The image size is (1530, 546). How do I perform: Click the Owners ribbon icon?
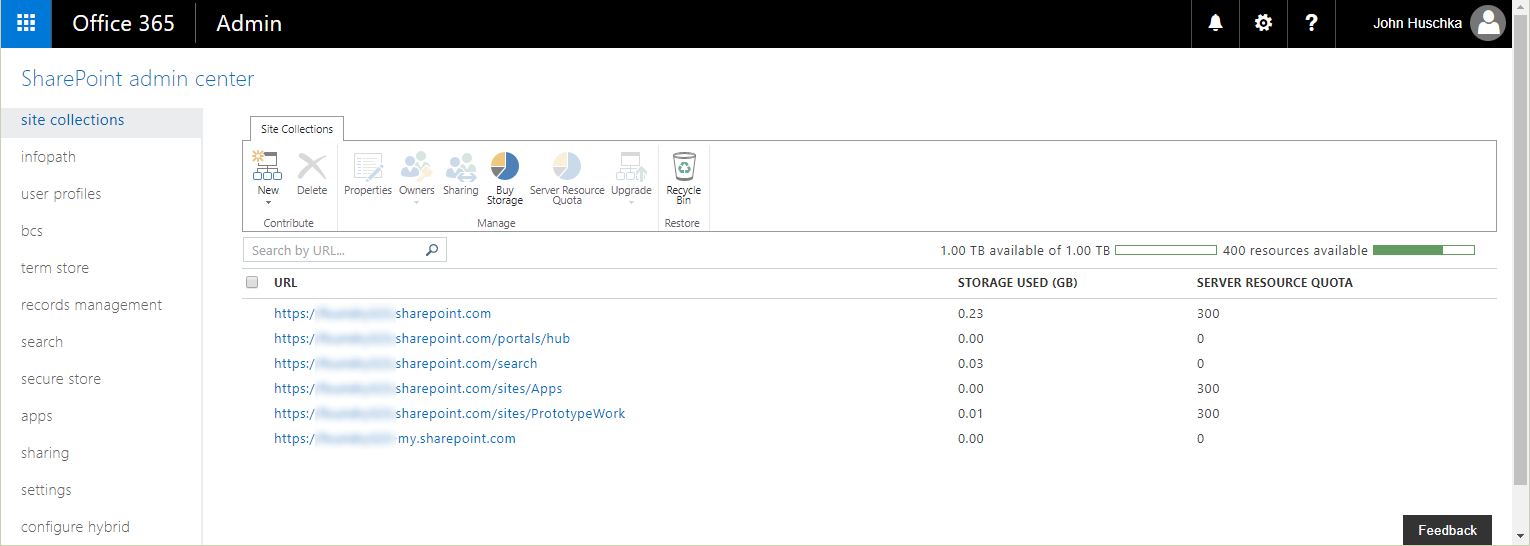(416, 165)
